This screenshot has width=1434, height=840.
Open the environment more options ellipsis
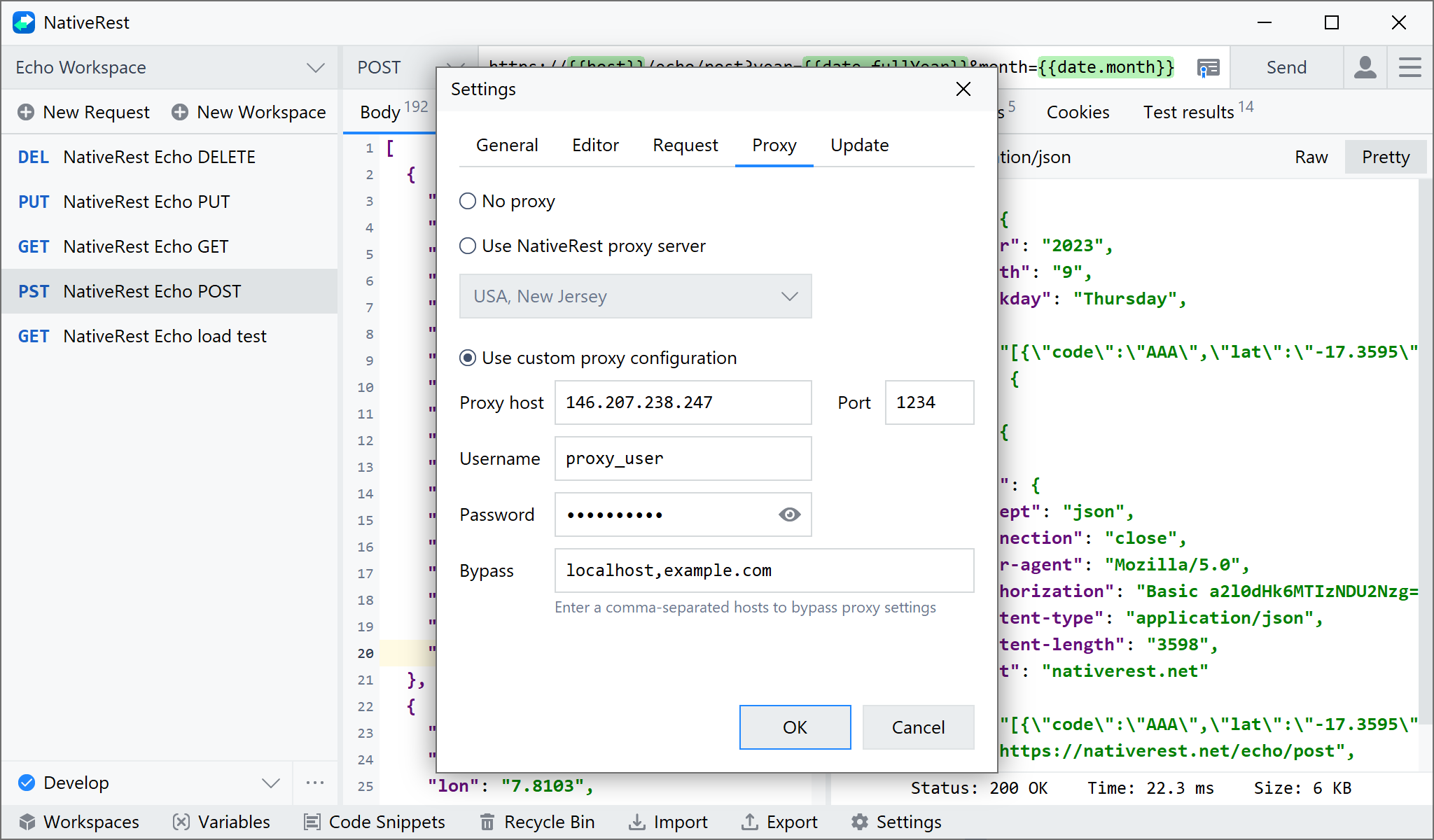click(x=315, y=783)
